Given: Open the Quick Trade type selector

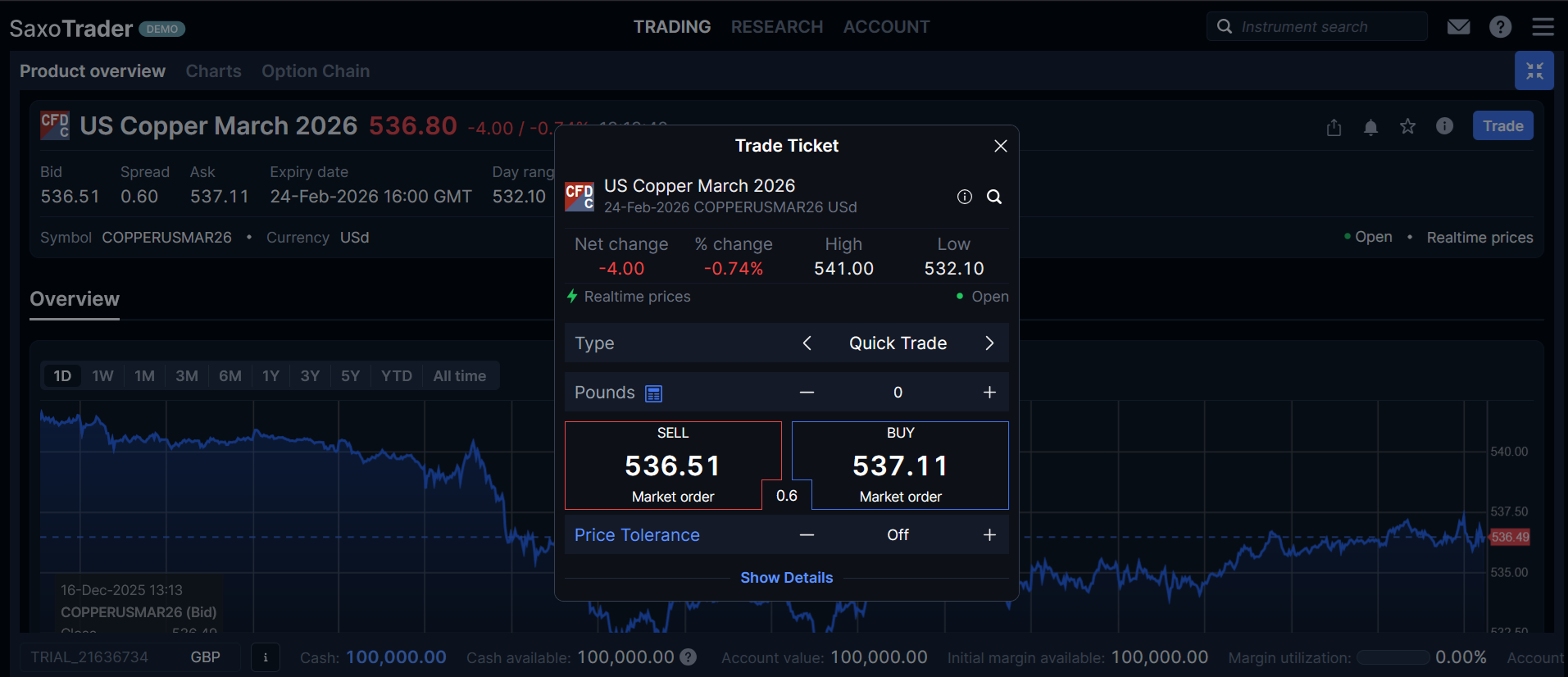Looking at the screenshot, I should click(898, 343).
